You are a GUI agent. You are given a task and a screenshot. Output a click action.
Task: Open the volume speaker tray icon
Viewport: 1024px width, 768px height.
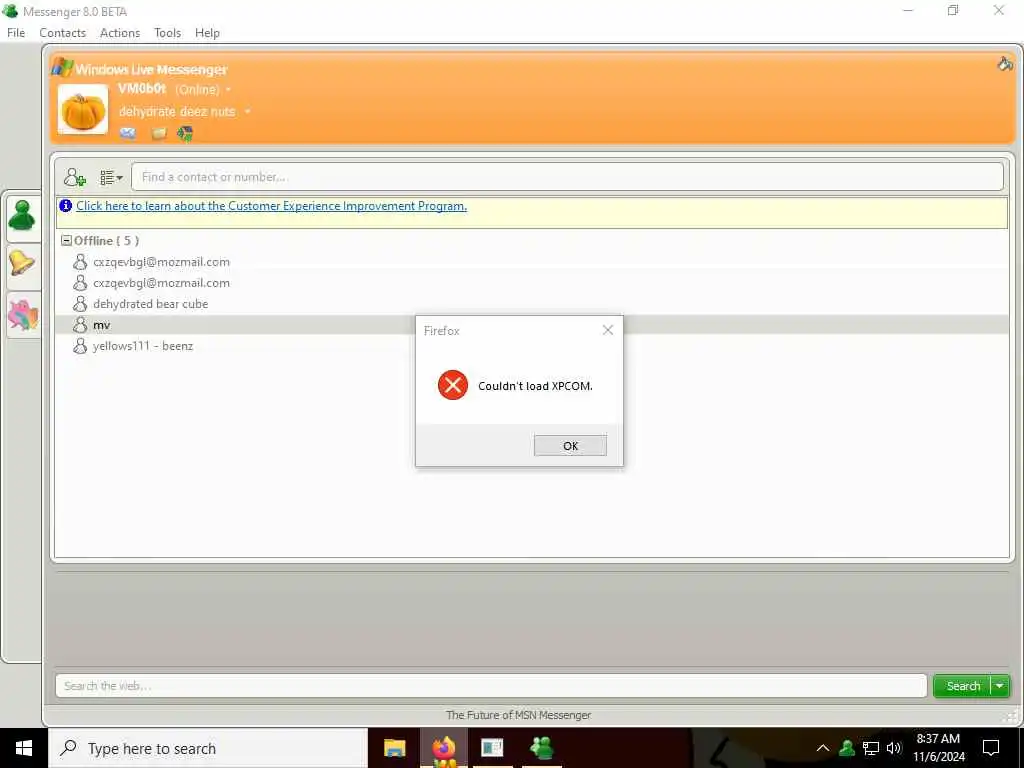click(894, 748)
